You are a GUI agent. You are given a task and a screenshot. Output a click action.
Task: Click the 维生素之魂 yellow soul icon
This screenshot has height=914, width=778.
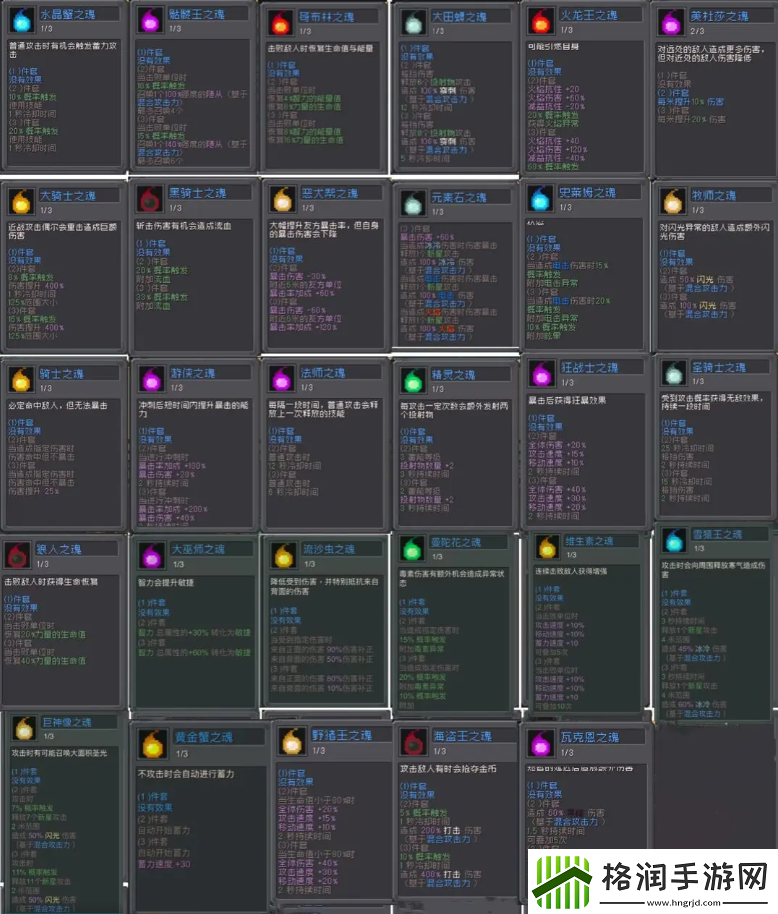(546, 547)
